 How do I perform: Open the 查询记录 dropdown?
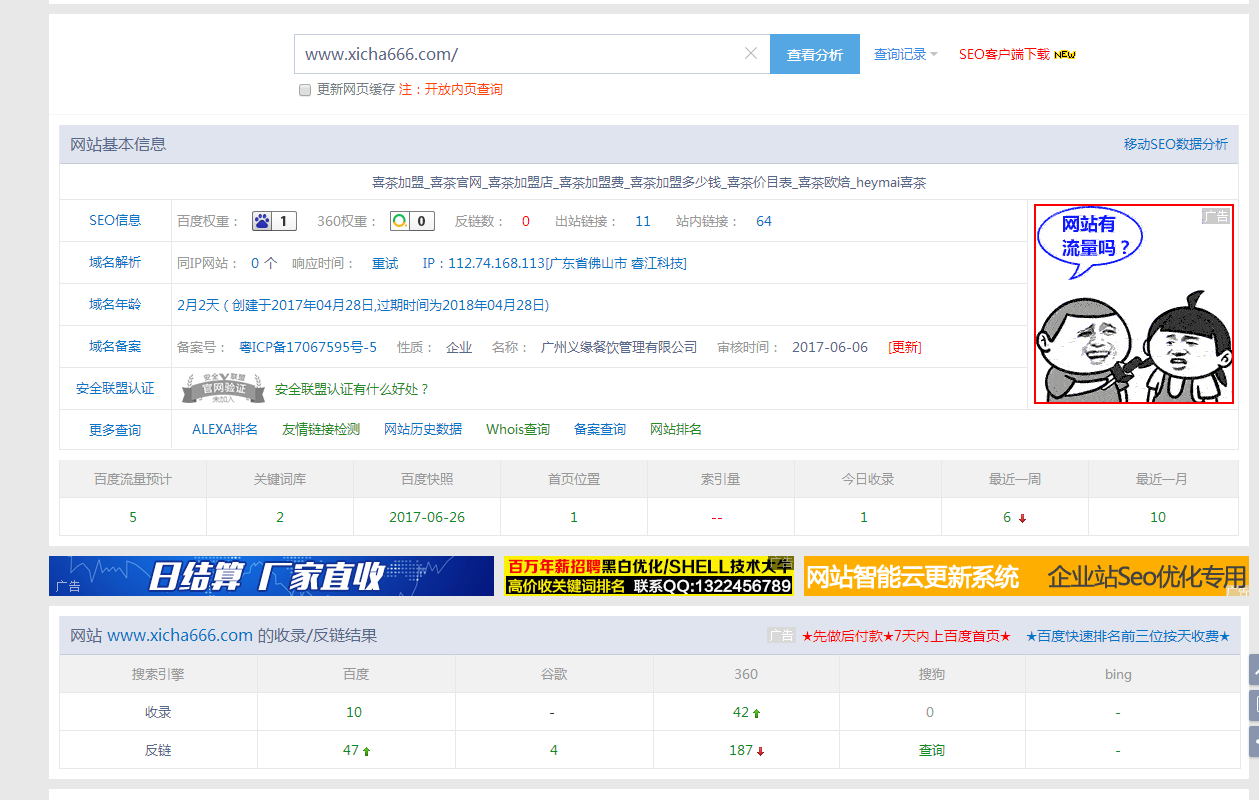coord(900,54)
